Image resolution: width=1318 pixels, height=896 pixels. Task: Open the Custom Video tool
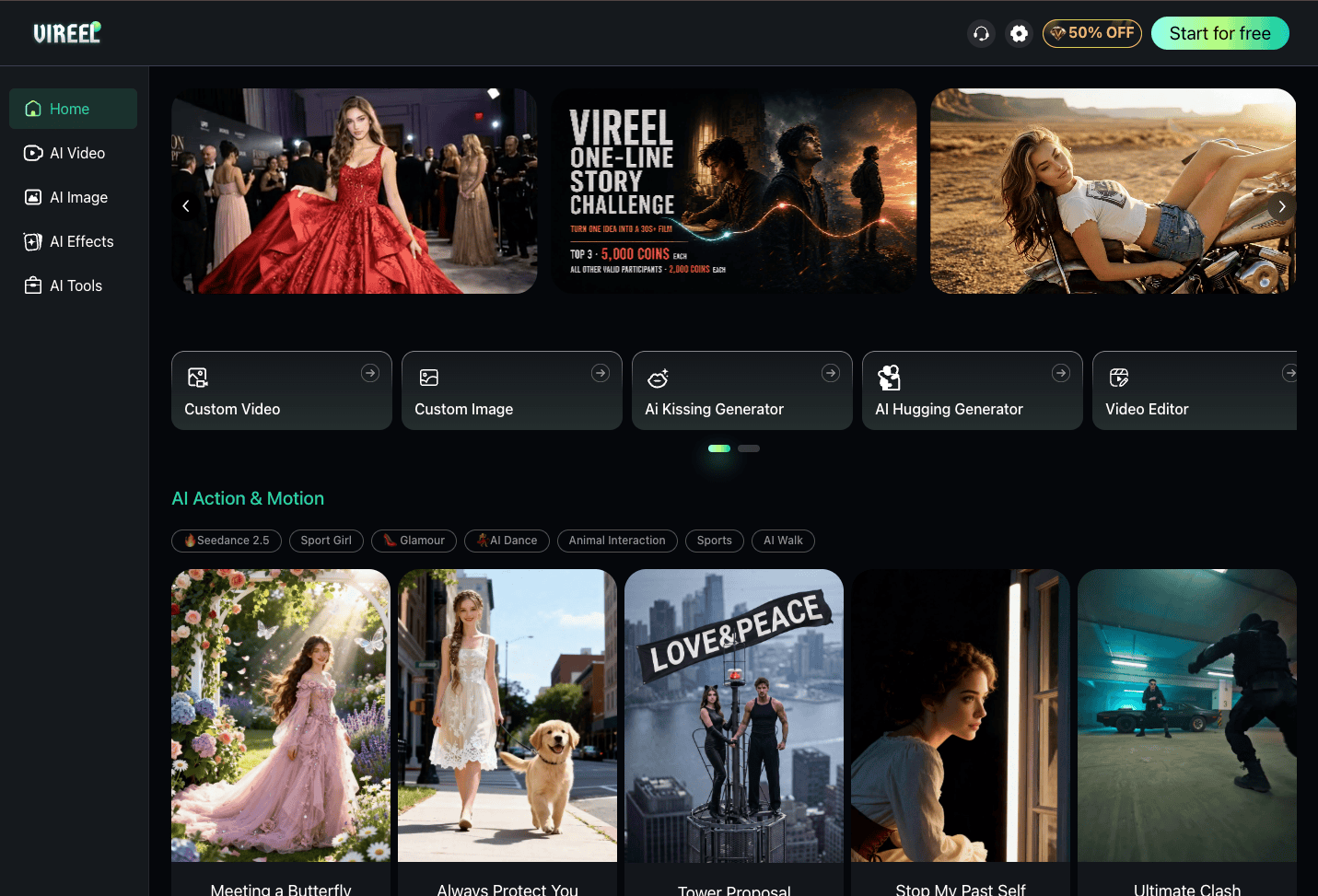click(282, 390)
